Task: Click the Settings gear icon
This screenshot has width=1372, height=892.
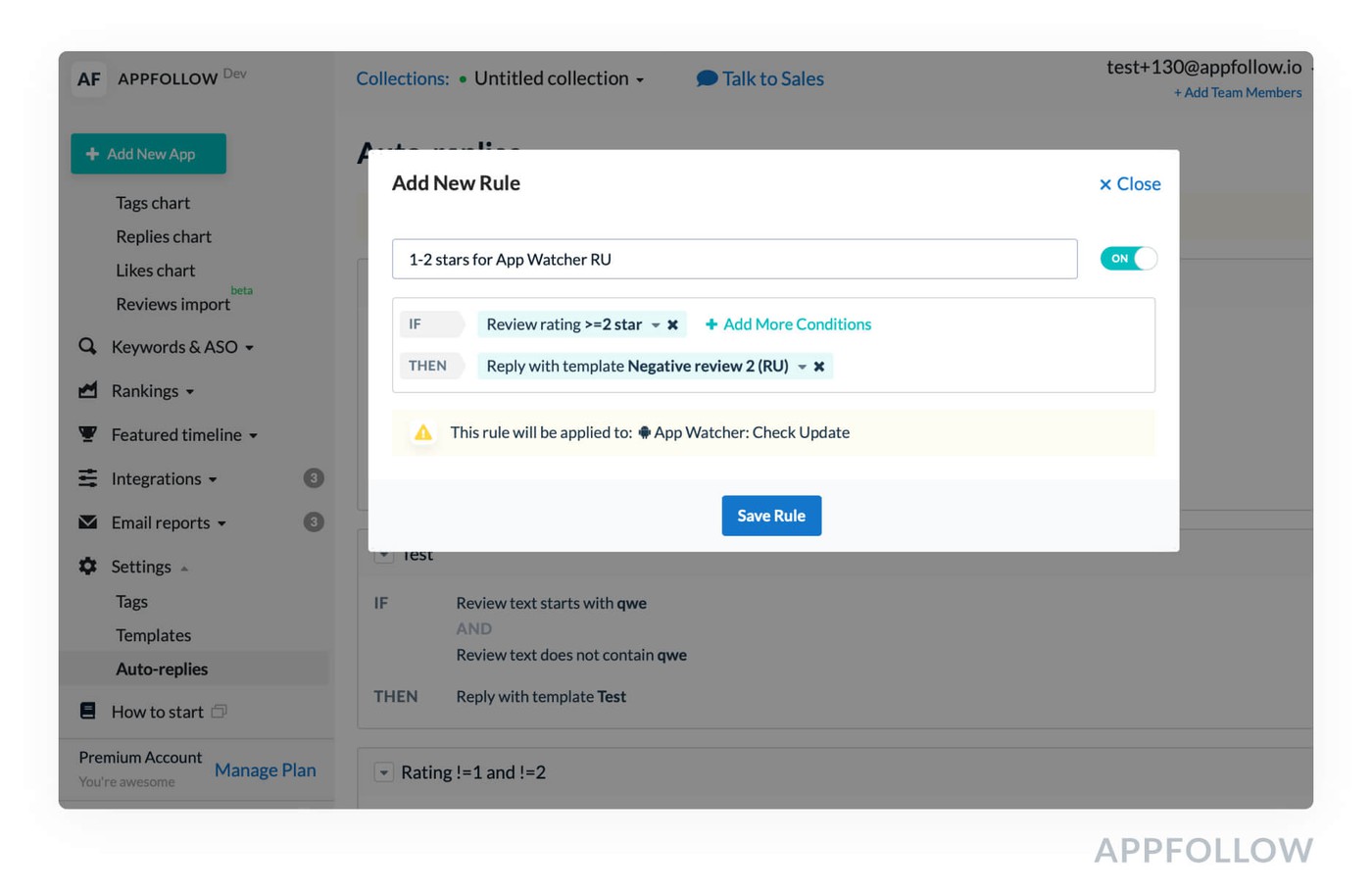Action: [87, 566]
